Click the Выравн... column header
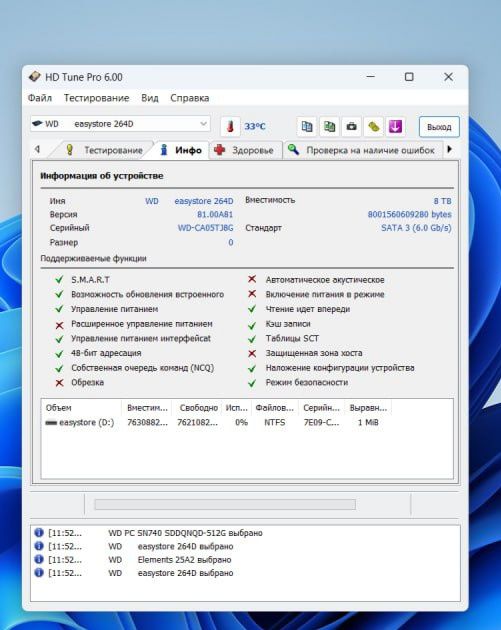 tap(368, 408)
